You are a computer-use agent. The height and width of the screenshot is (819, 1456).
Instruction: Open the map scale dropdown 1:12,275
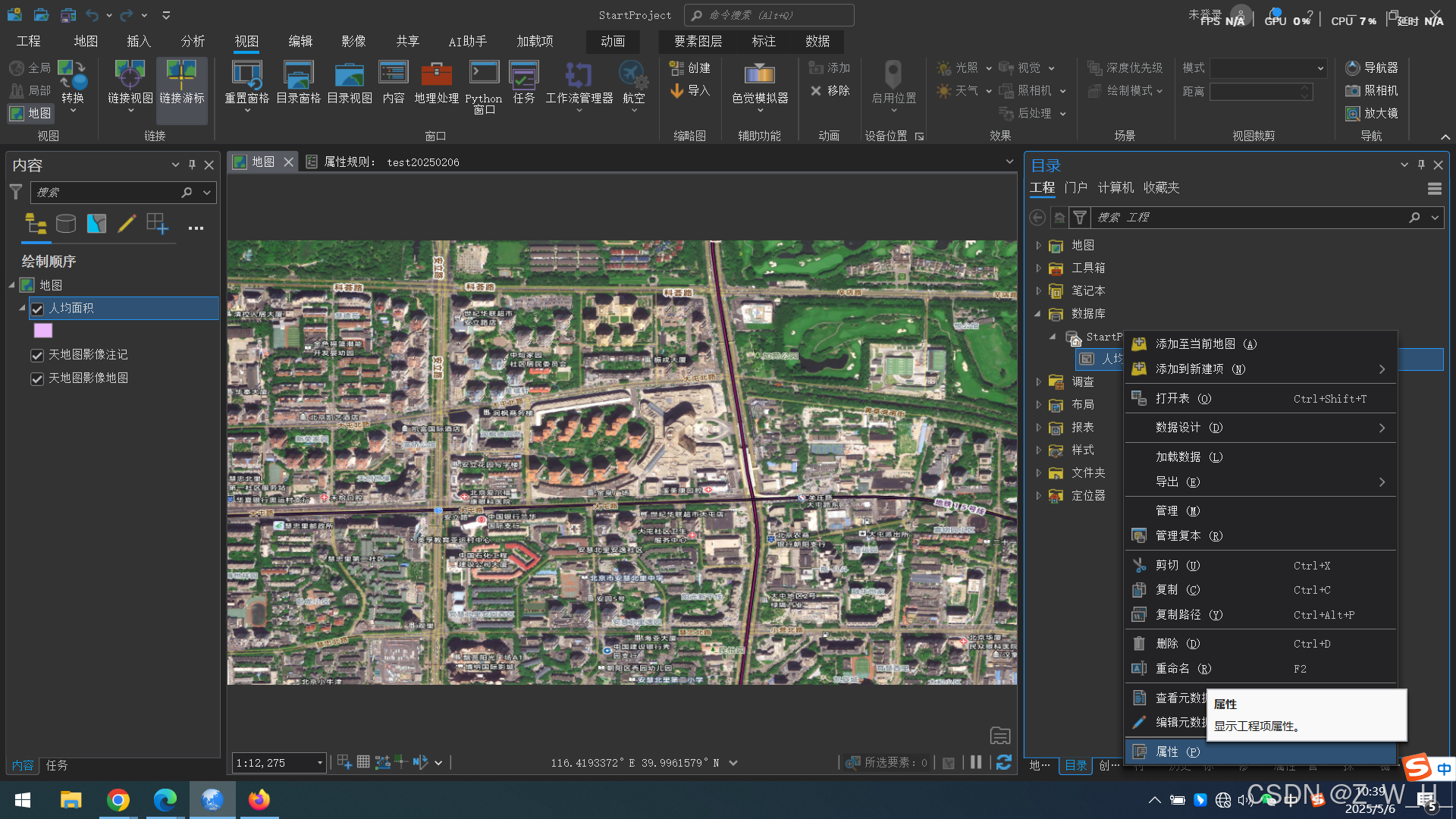point(319,763)
